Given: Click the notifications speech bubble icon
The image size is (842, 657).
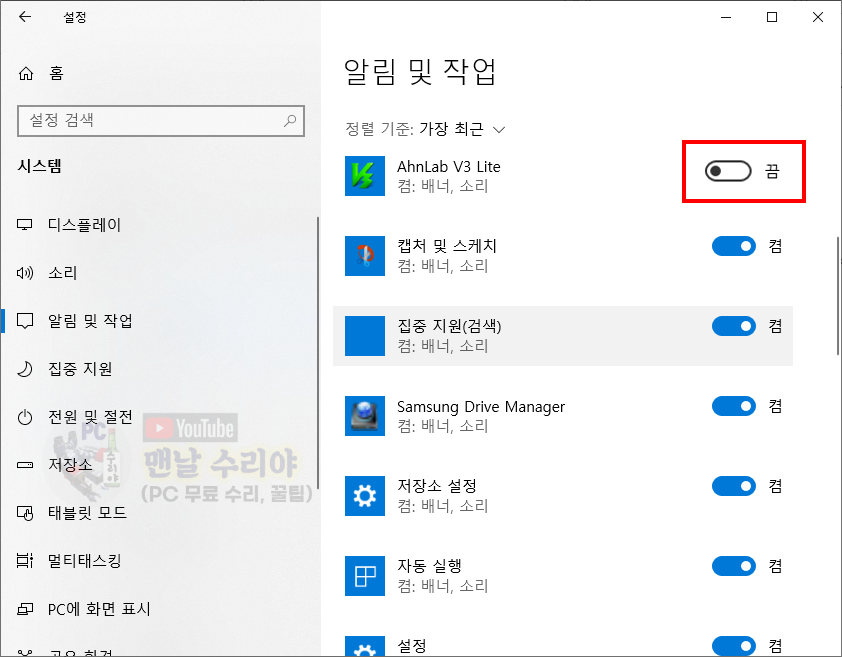Looking at the screenshot, I should (x=25, y=321).
